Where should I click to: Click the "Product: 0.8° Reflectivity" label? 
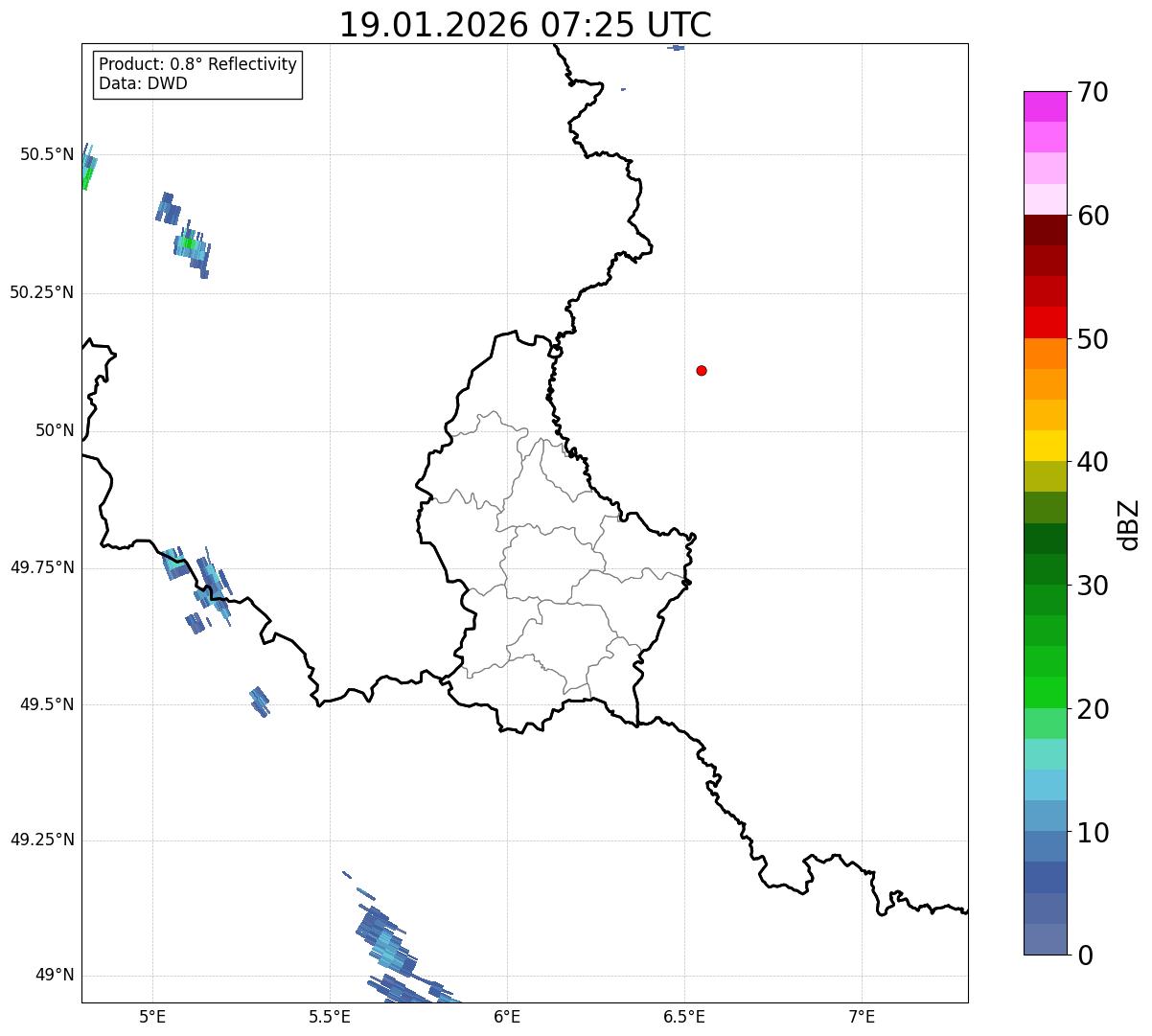198,64
